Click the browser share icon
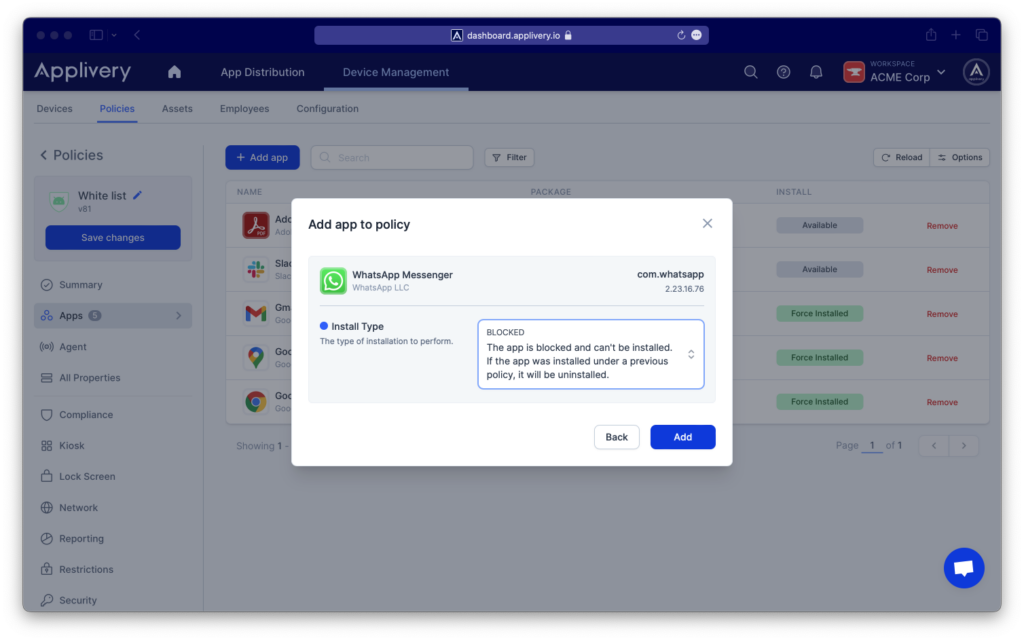Screen dimensions: 1024x640 coord(931,35)
